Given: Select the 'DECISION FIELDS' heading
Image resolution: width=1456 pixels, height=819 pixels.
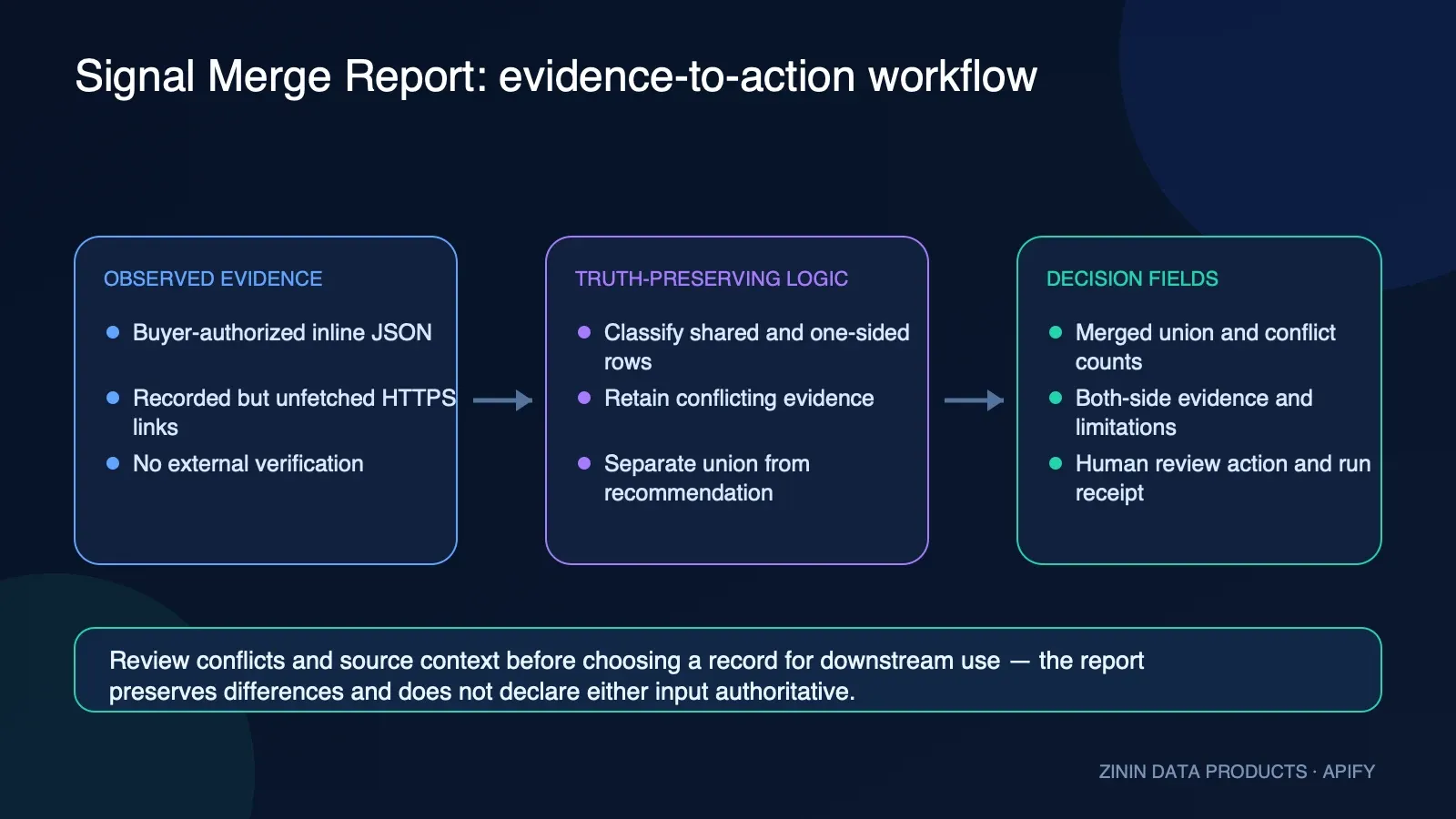Looking at the screenshot, I should (x=1132, y=278).
